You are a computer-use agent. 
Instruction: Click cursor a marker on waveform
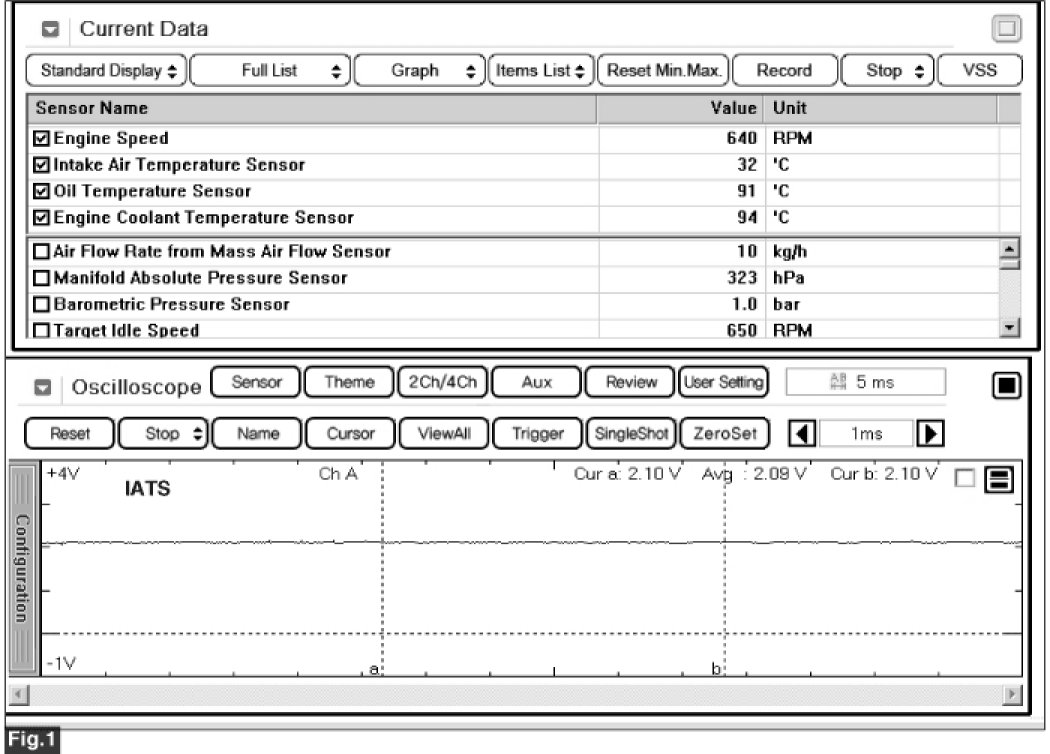coord(374,668)
